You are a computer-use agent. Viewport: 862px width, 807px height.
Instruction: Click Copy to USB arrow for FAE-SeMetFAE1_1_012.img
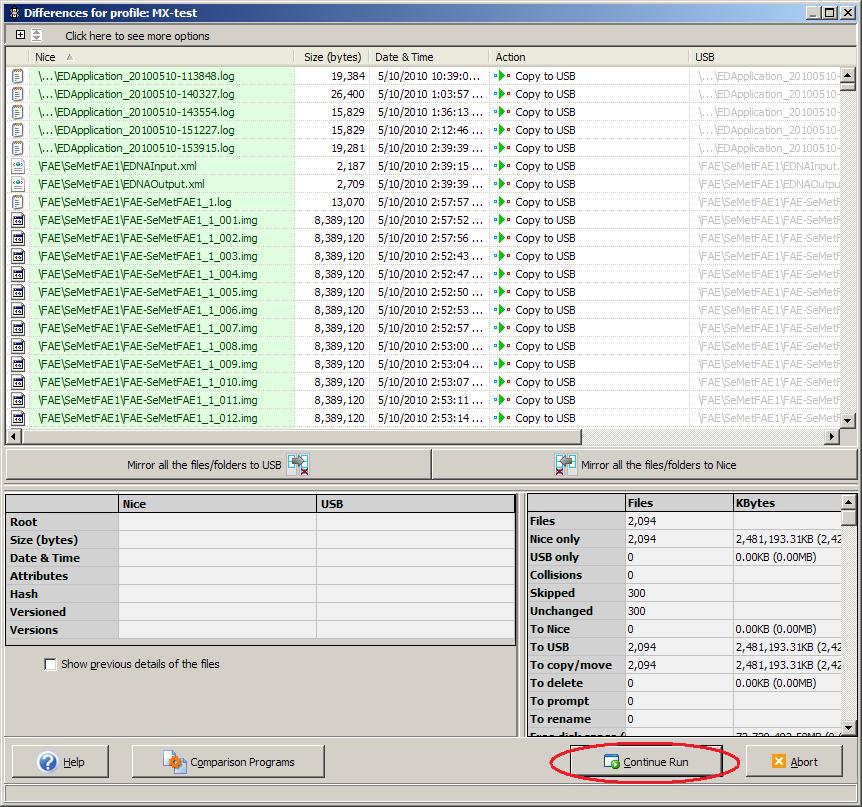point(503,418)
